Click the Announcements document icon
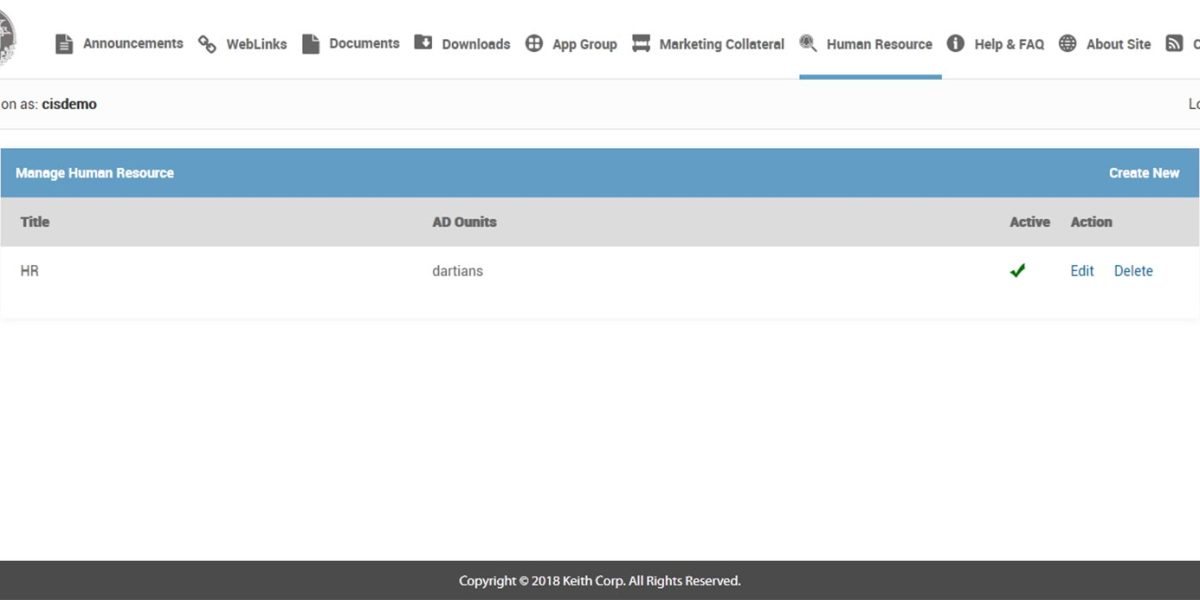 pyautogui.click(x=64, y=43)
